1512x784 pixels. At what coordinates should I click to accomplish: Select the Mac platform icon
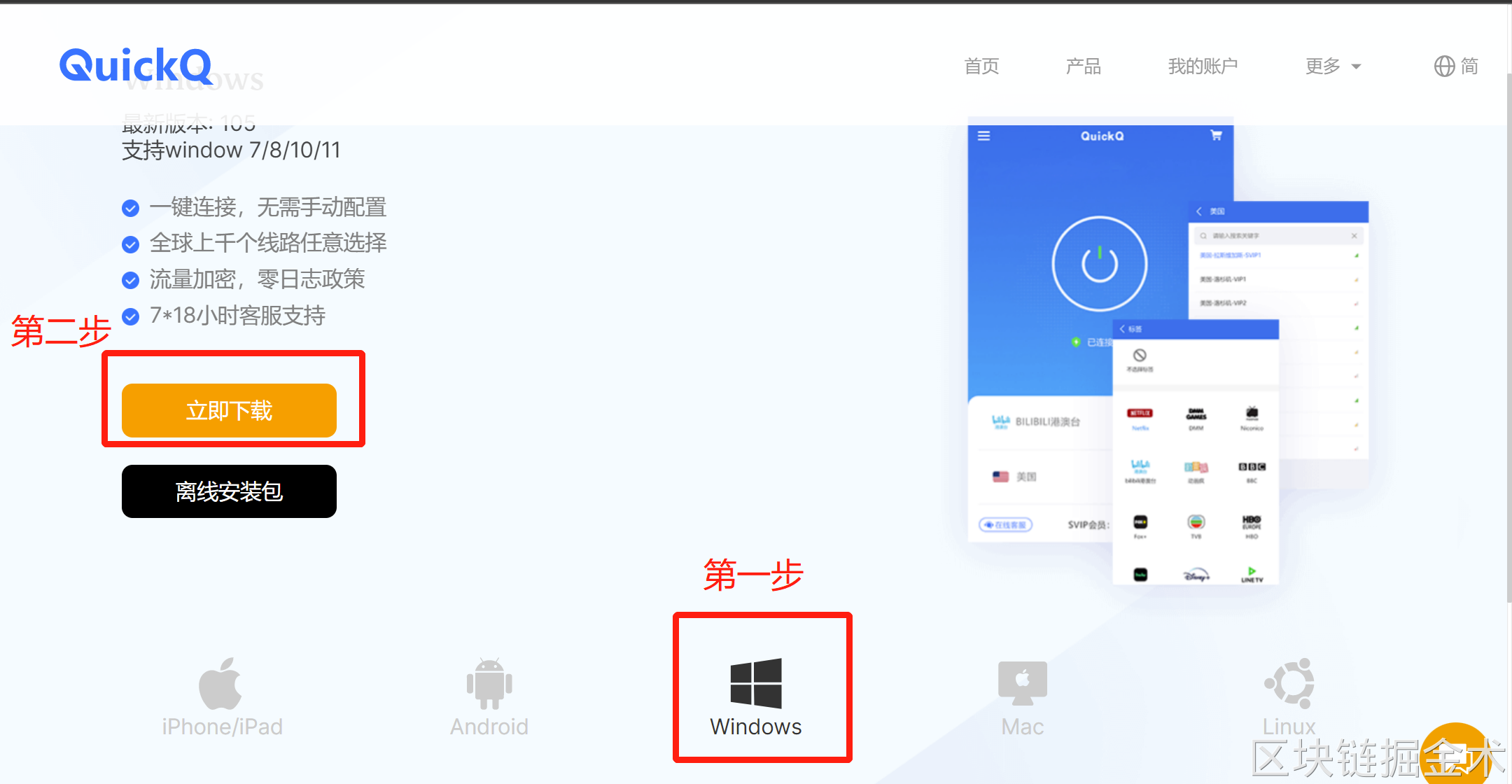pyautogui.click(x=1022, y=682)
